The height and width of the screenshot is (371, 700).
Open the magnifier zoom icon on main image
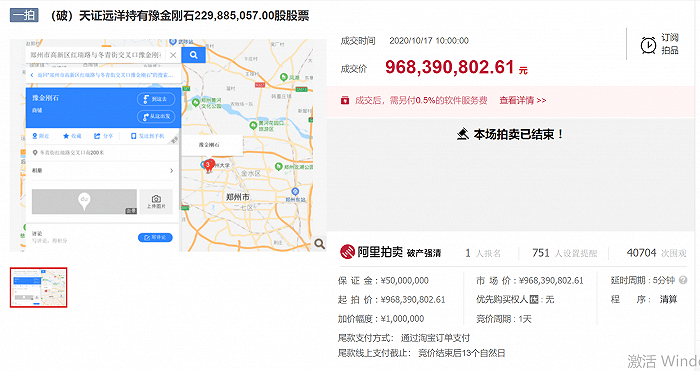320,244
